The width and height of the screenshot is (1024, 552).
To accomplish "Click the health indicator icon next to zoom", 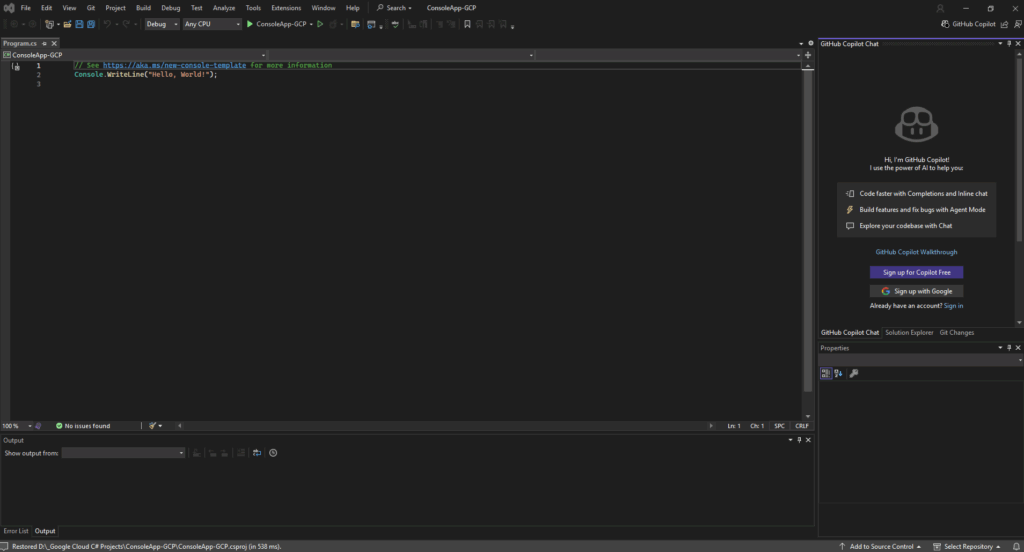I will tap(38, 426).
